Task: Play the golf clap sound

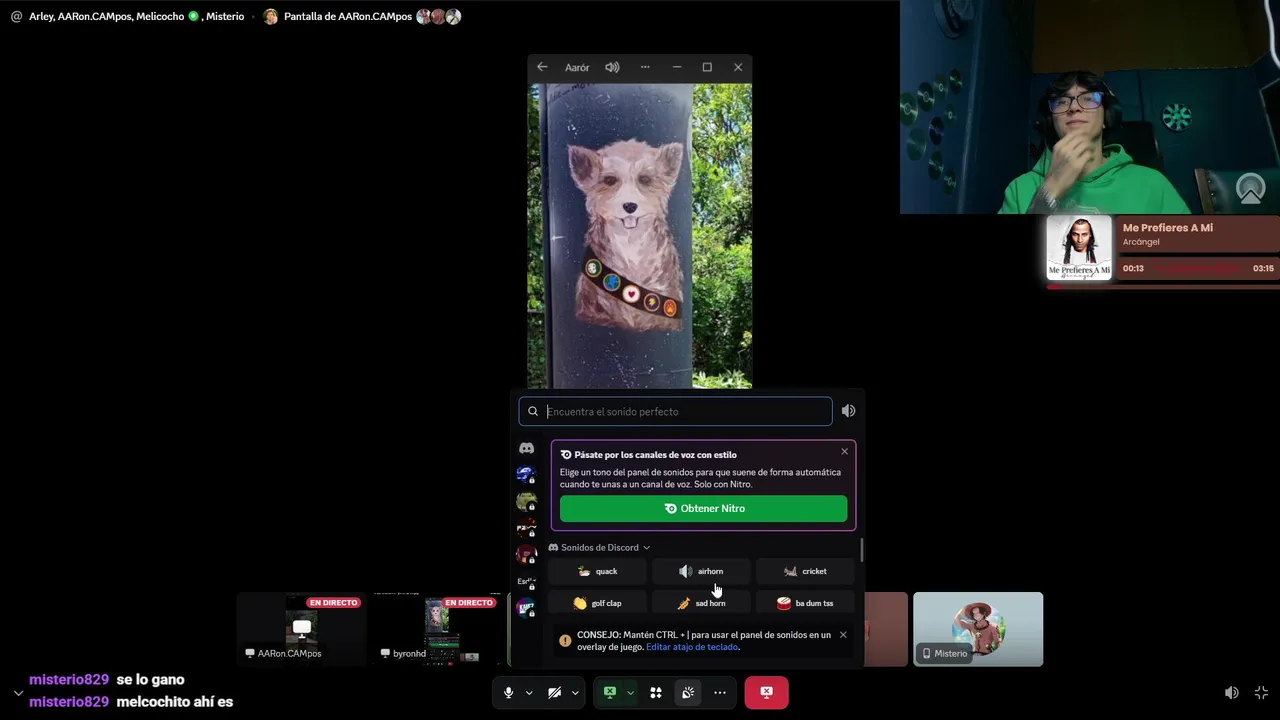Action: point(598,603)
